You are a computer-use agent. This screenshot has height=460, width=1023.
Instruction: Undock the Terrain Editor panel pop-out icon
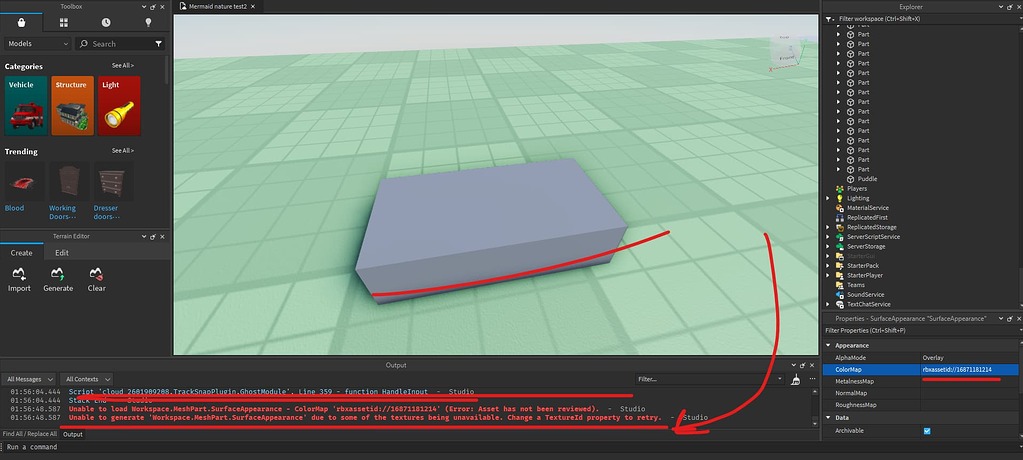[x=153, y=237]
